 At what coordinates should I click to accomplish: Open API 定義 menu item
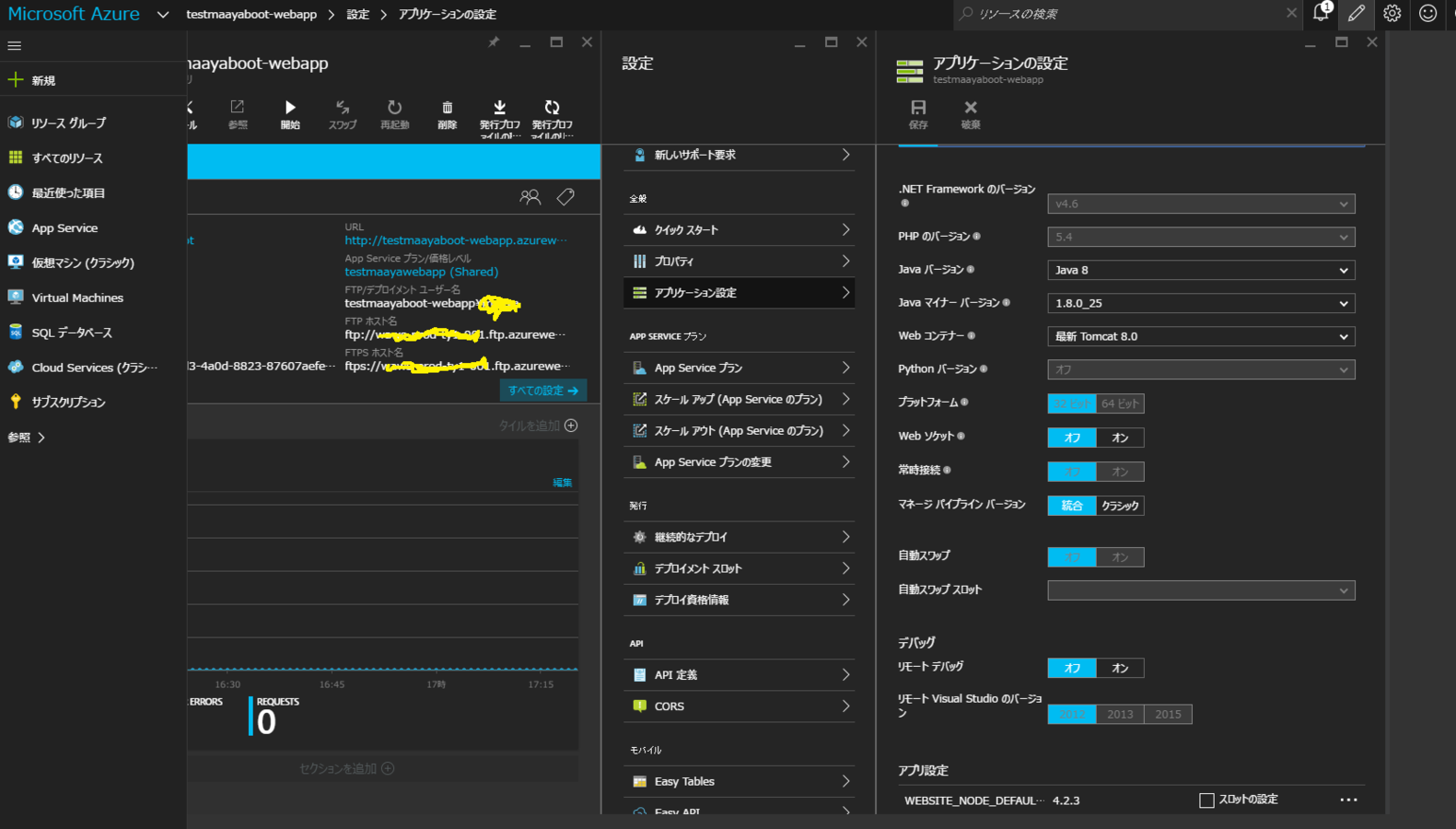tap(740, 675)
